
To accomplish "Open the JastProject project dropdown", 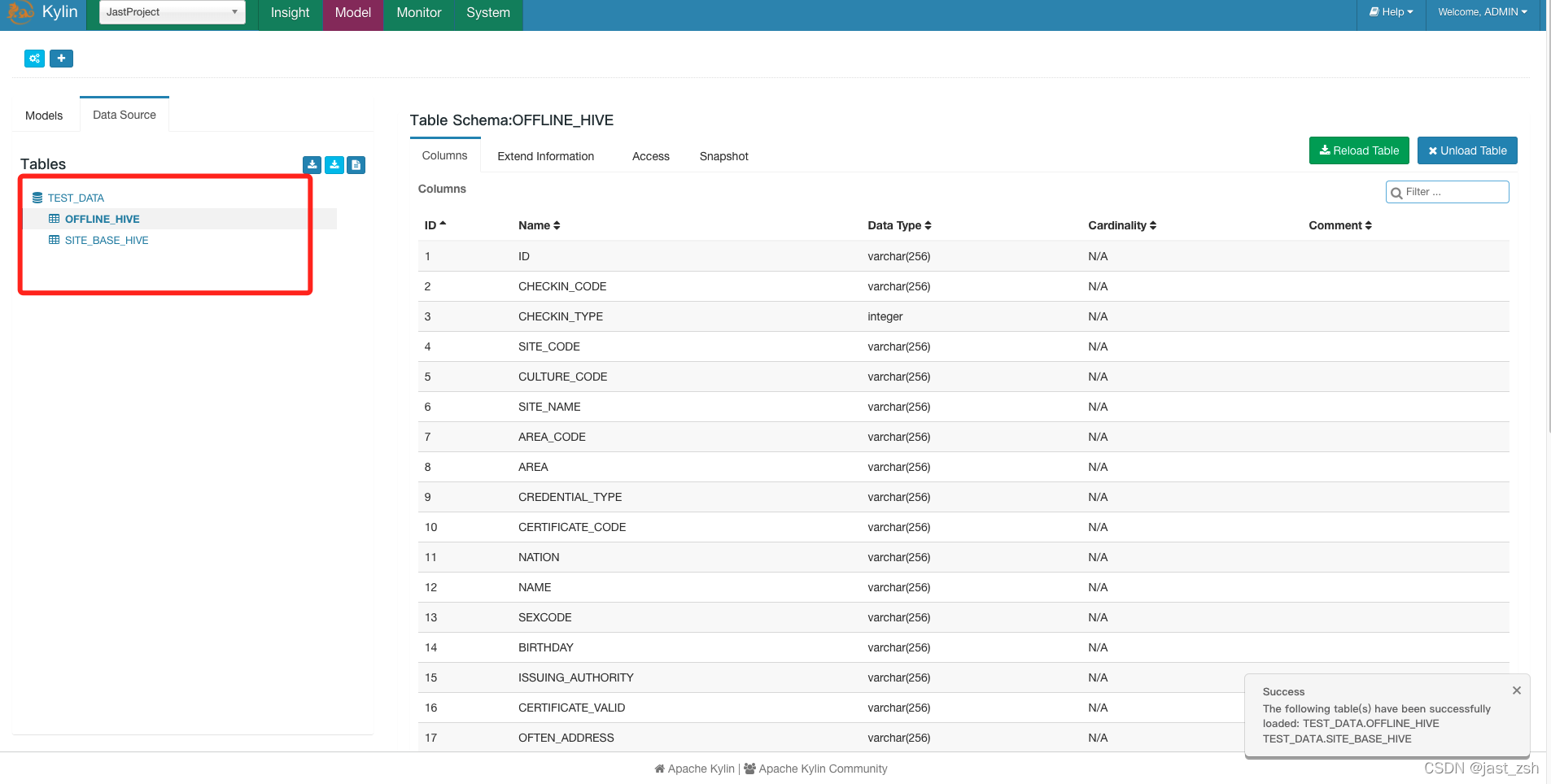I will 172,12.
